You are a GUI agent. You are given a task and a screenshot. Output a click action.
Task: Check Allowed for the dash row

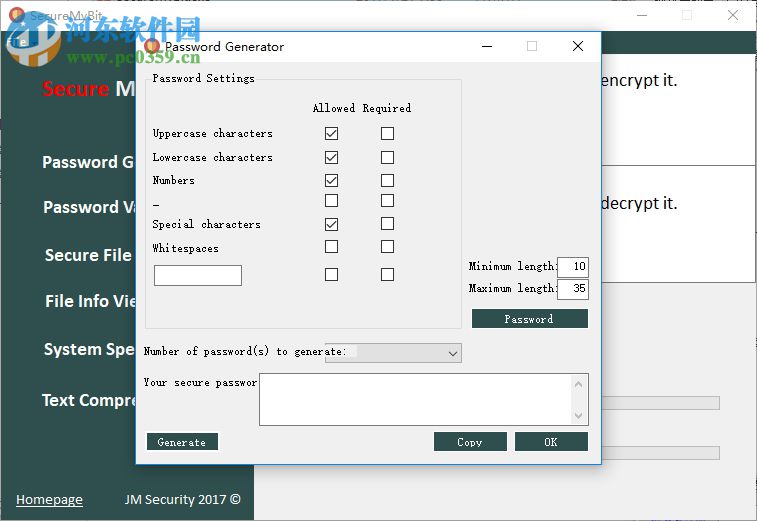tap(331, 200)
